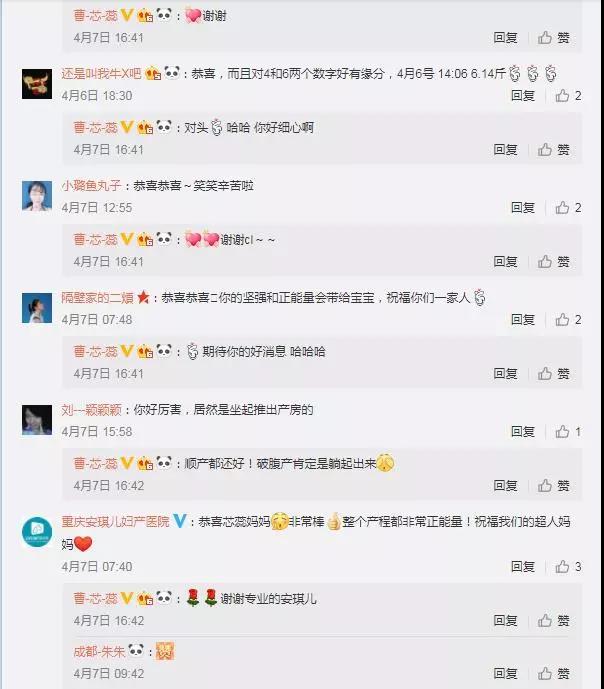Screen dimensions: 604x689
Task: Reply to 重庆安琪儿妇产医院's comment
Action: pos(523,566)
